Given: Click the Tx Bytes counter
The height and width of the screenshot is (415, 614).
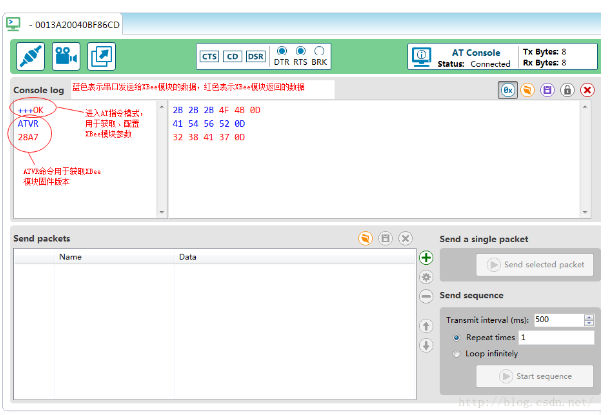Looking at the screenshot, I should (544, 52).
